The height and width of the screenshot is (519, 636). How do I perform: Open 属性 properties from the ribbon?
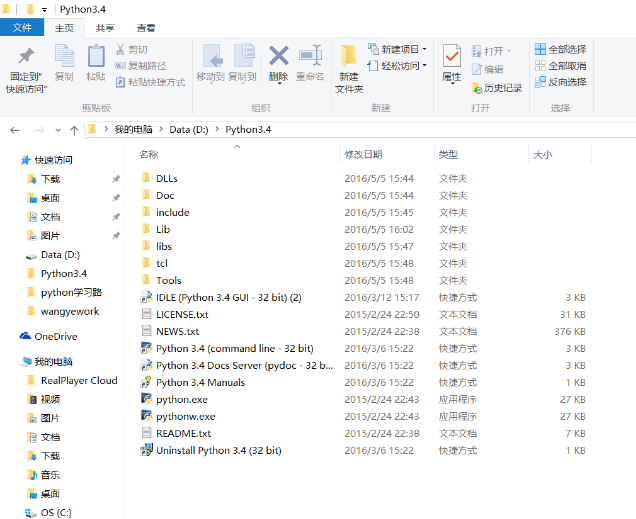pos(452,60)
